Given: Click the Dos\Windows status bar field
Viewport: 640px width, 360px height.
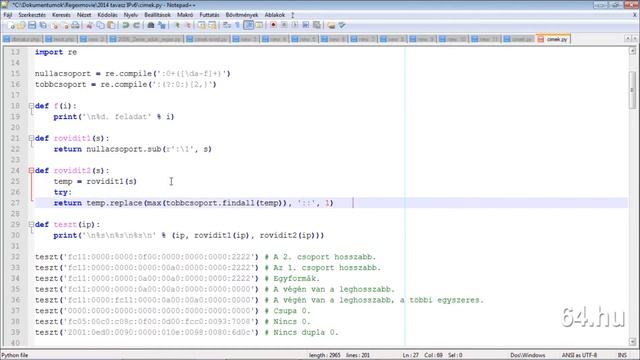Looking at the screenshot, I should coord(527,355).
